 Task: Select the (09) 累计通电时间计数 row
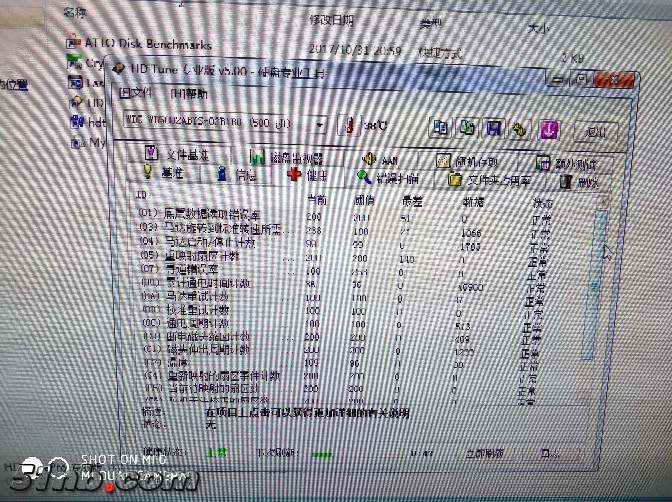345,284
